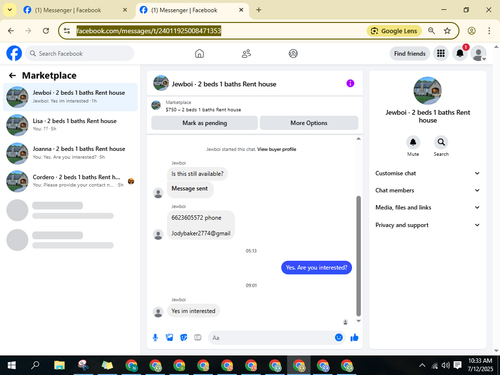Close the first Messenger tab
Image resolution: width=500 pixels, height=375 pixels.
125,10
